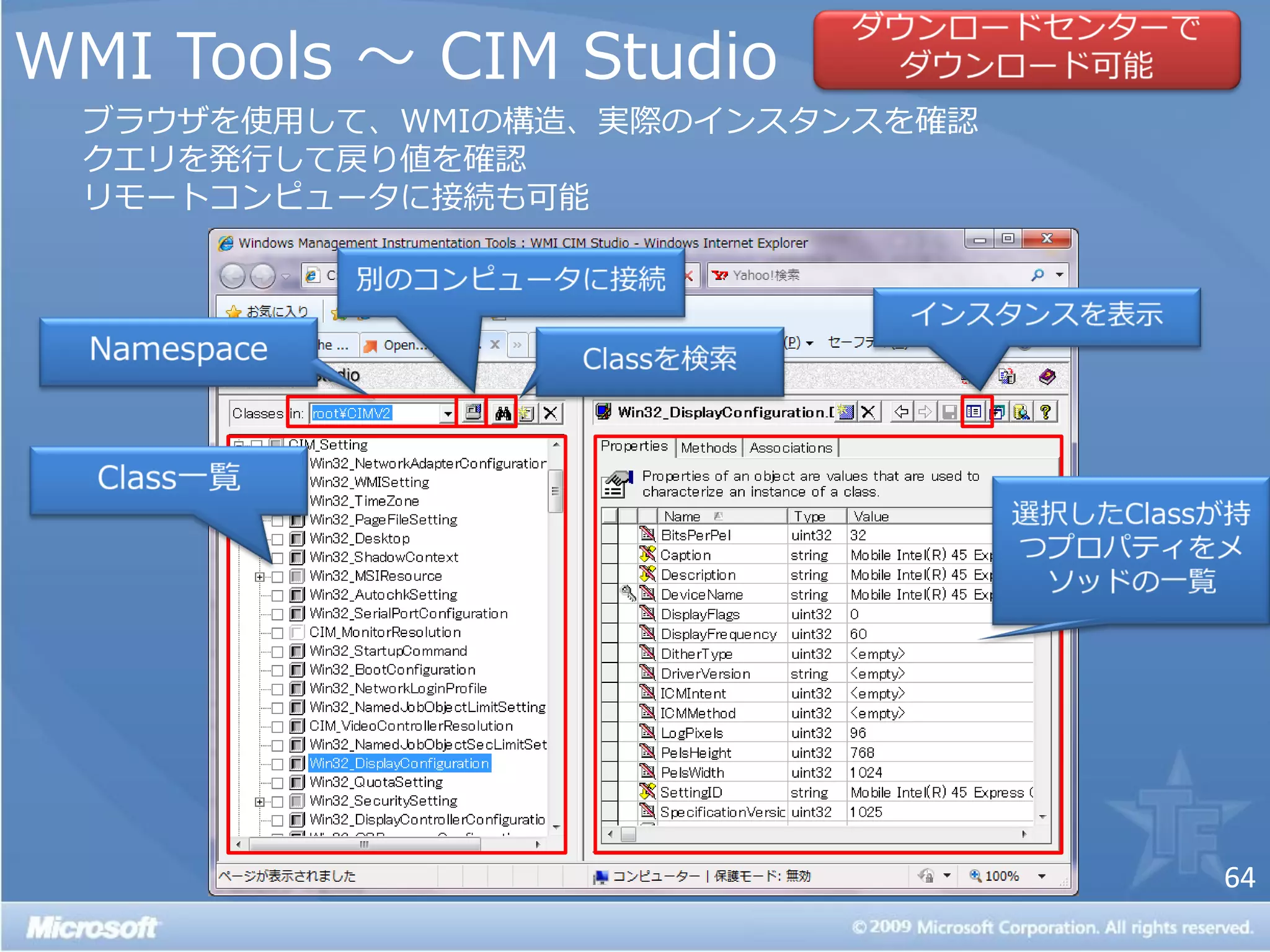Click the show instances list icon
This screenshot has height=952, width=1270.
coord(974,412)
